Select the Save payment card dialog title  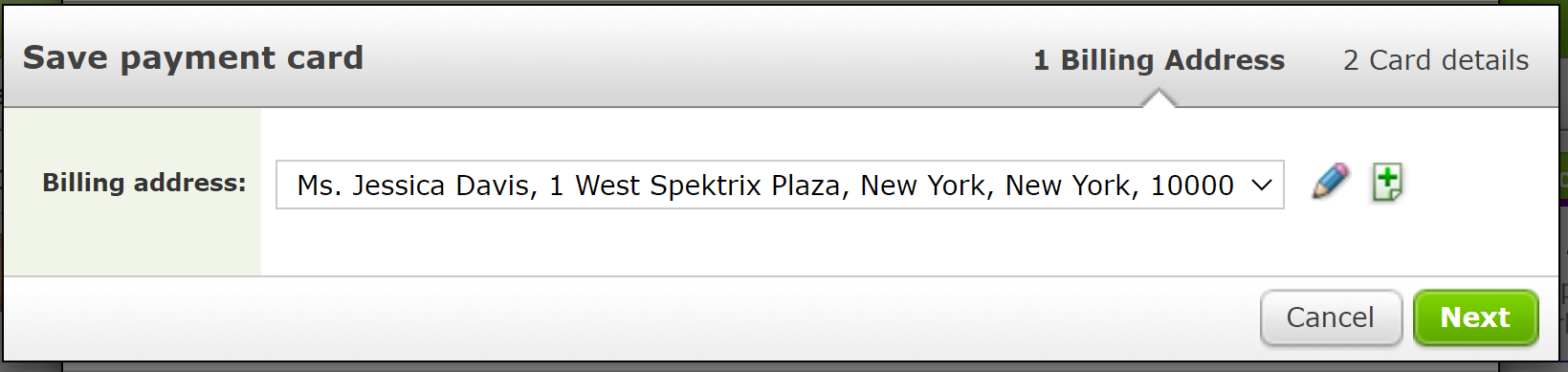click(x=193, y=57)
